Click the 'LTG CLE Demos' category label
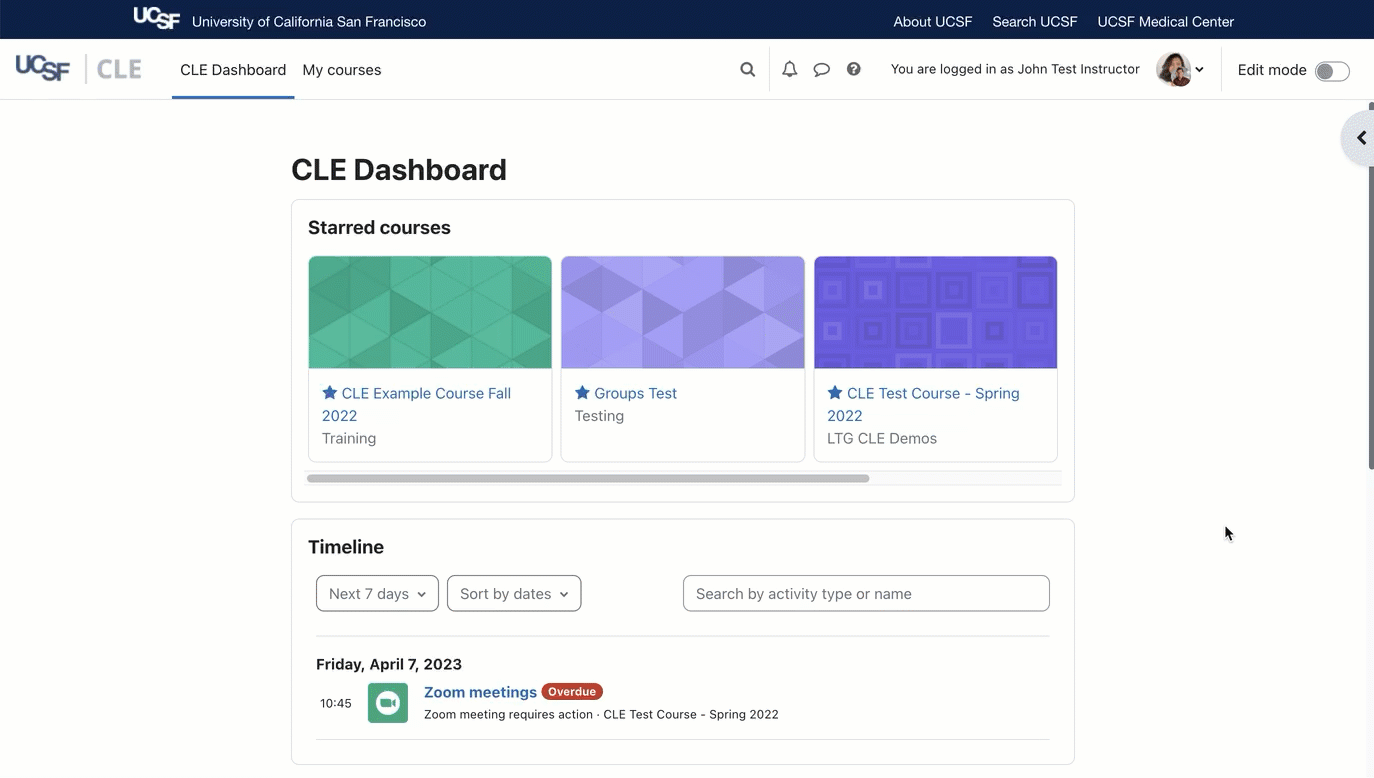The width and height of the screenshot is (1374, 778). click(x=882, y=438)
